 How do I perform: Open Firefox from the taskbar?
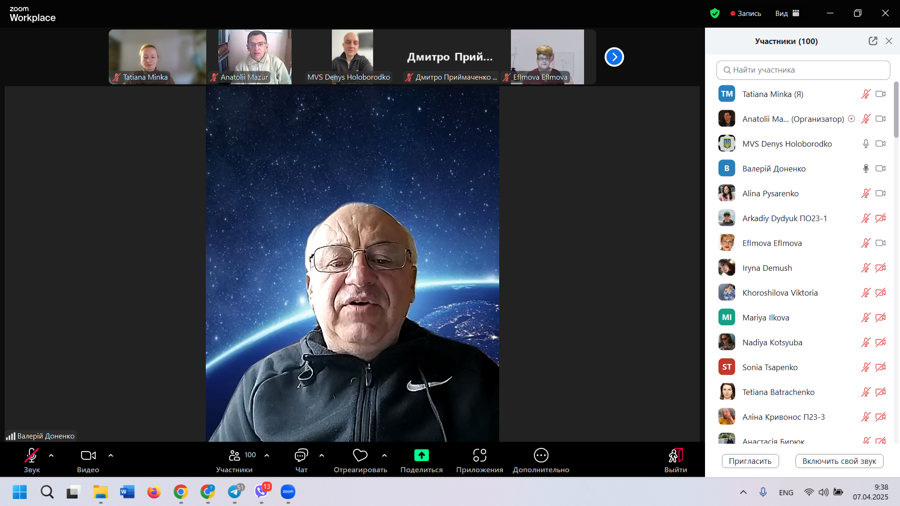(154, 492)
